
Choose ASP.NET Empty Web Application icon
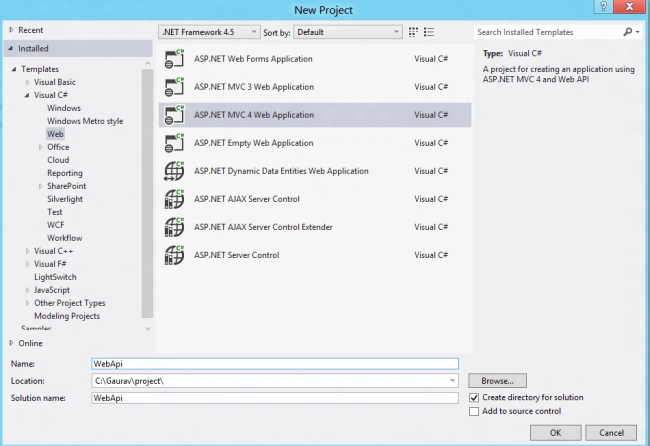(174, 143)
